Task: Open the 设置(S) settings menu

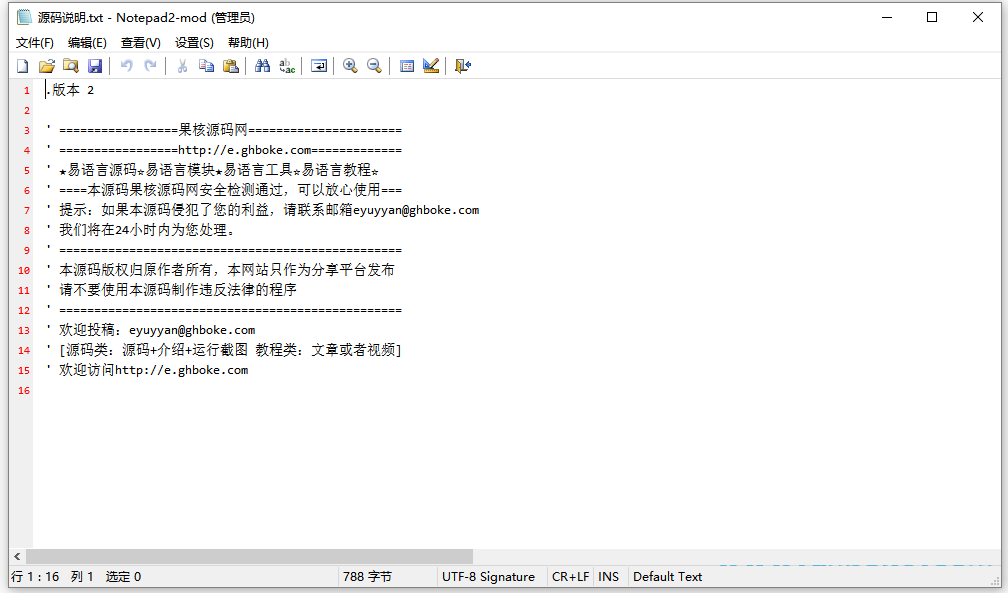Action: [194, 42]
